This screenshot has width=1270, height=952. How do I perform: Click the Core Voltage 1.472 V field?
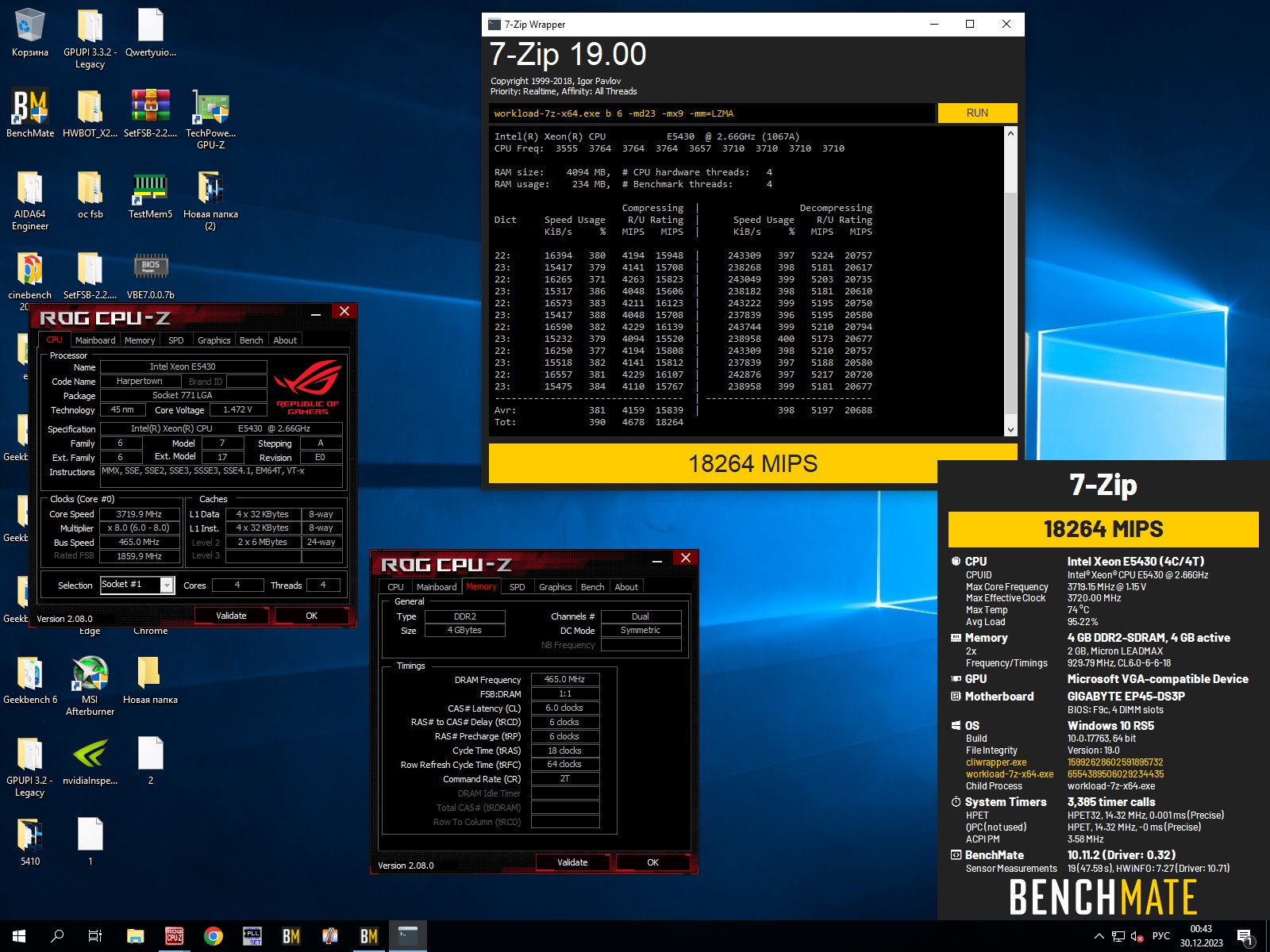click(x=237, y=410)
